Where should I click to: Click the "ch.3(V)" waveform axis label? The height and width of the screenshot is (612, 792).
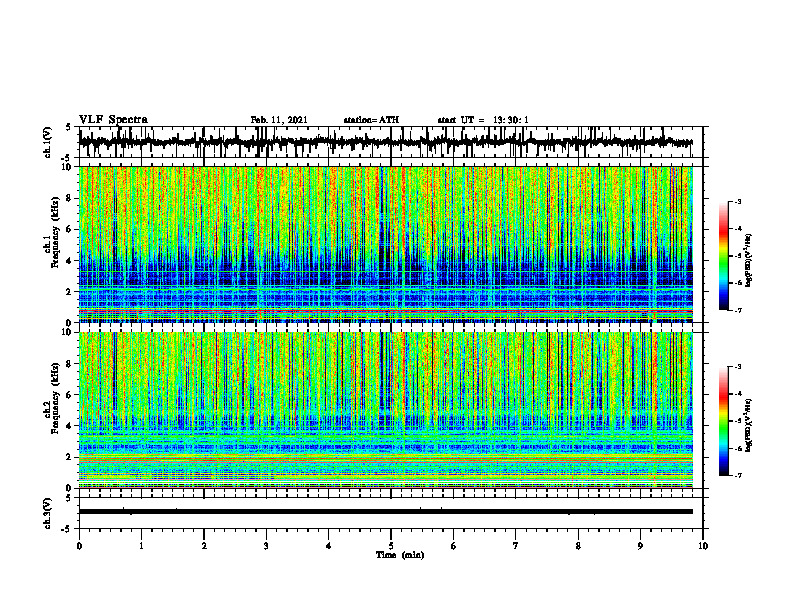48,513
